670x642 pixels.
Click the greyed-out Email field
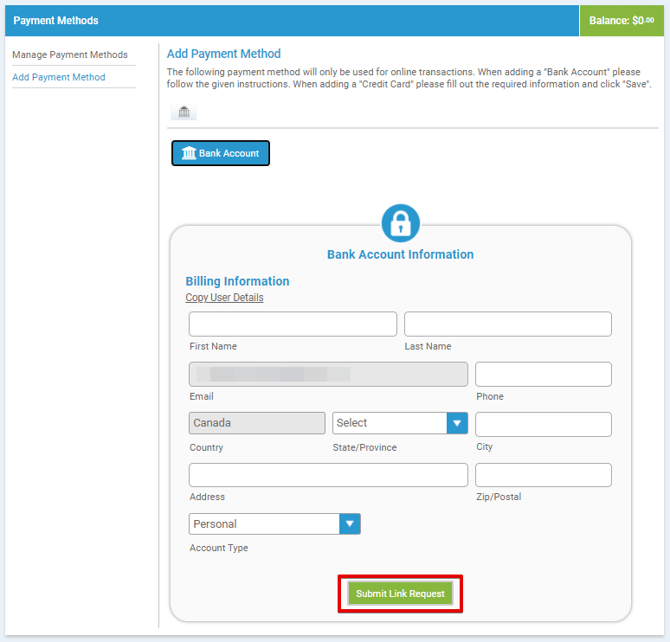coord(328,374)
